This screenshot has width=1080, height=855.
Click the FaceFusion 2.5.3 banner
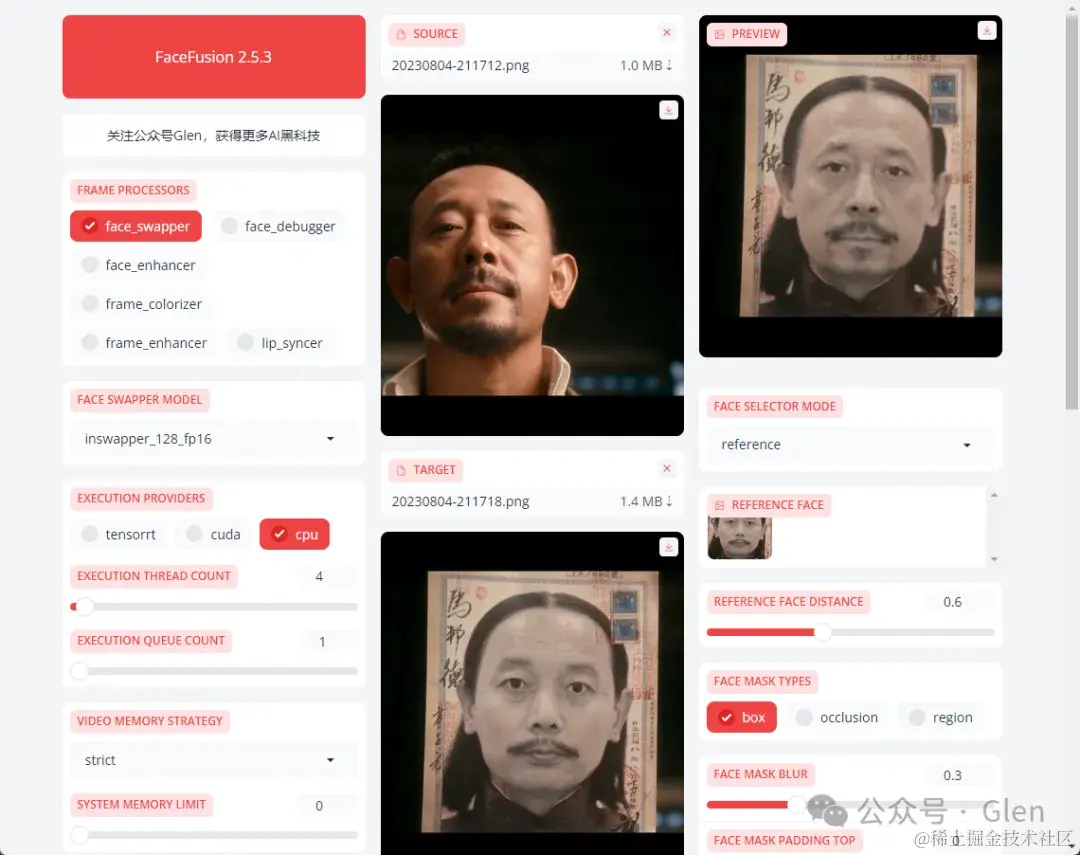[213, 57]
